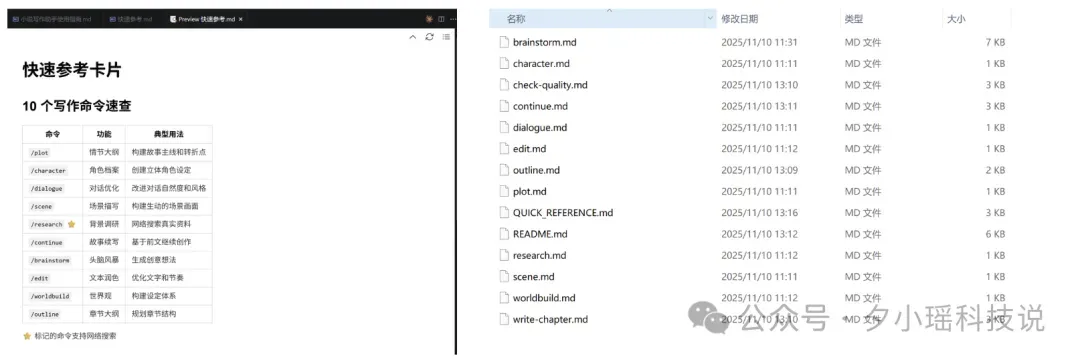Open the 名称 column filter dropdown arrow

(711, 19)
